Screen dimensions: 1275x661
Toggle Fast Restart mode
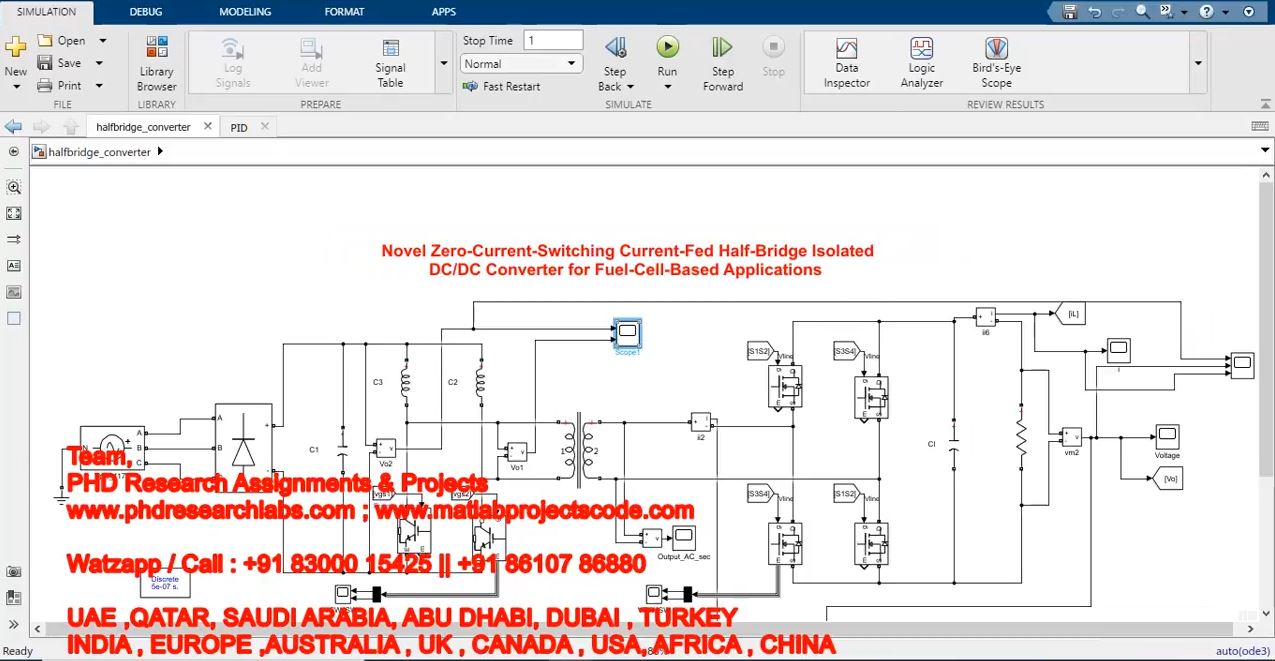(x=502, y=87)
